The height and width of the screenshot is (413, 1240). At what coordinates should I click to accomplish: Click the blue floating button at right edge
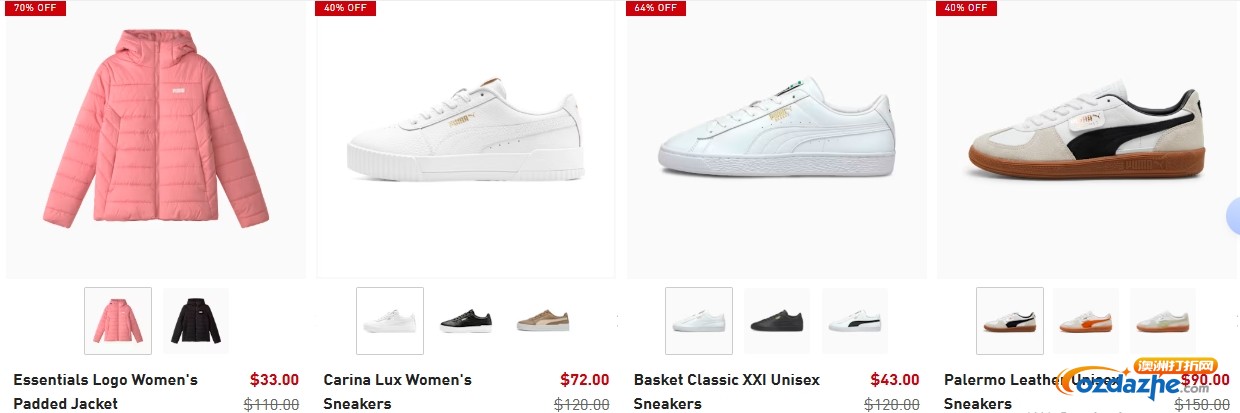1233,216
